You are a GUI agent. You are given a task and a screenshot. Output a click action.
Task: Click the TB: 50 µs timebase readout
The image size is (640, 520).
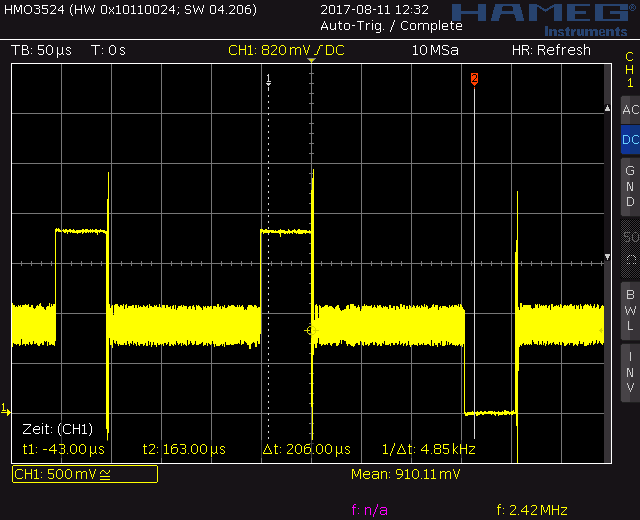pos(41,50)
